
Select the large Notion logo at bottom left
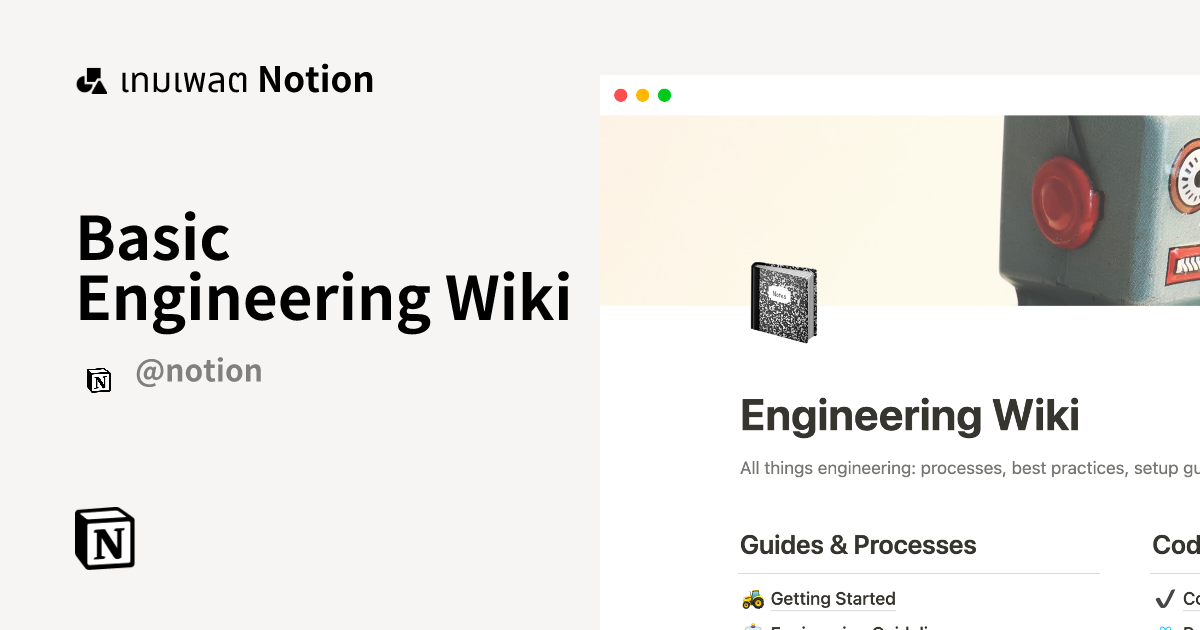104,538
